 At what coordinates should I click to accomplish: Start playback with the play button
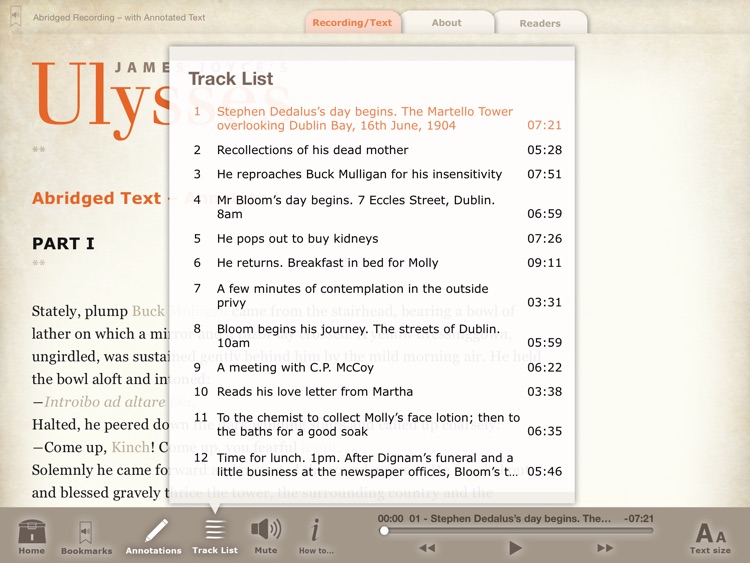[x=515, y=548]
